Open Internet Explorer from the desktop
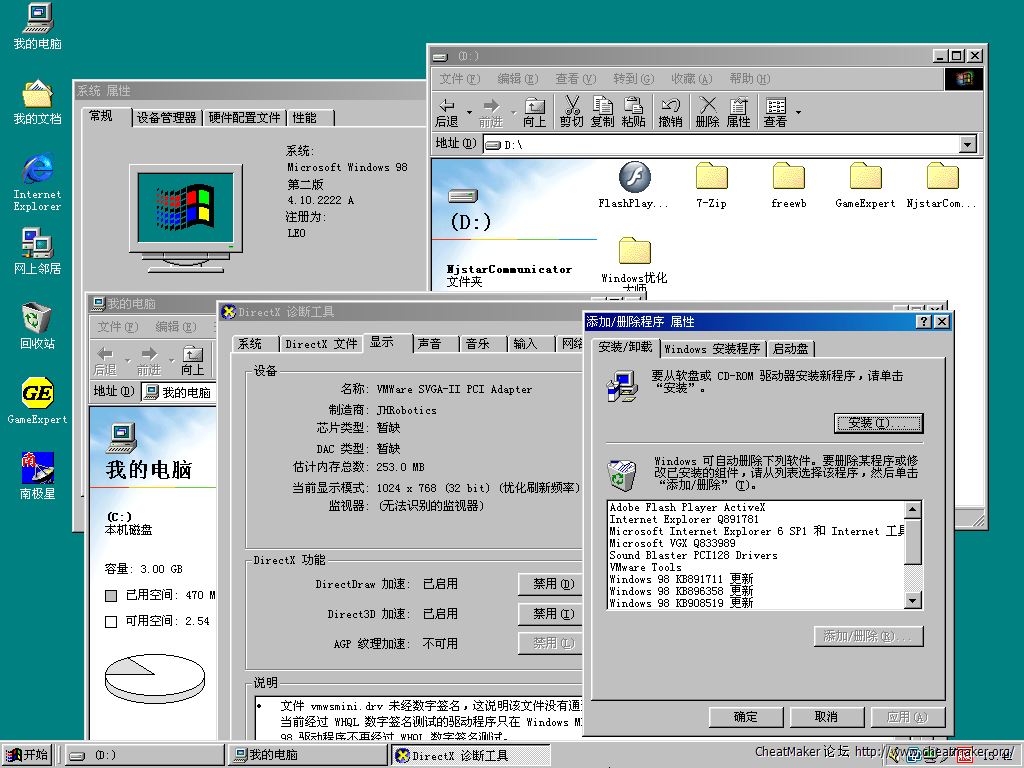The image size is (1024, 768). (x=37, y=180)
